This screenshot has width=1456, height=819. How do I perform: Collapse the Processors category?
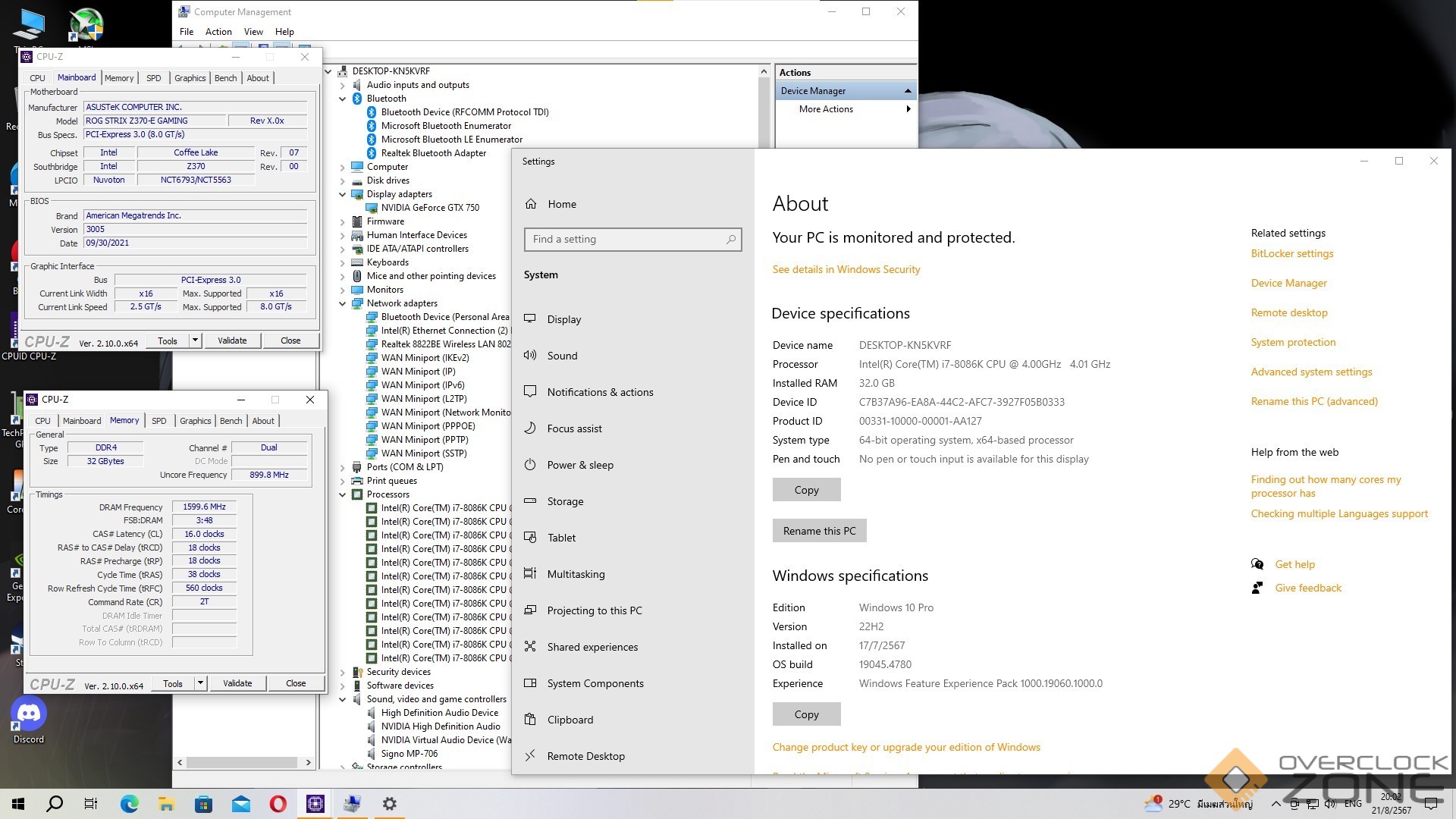(x=343, y=494)
